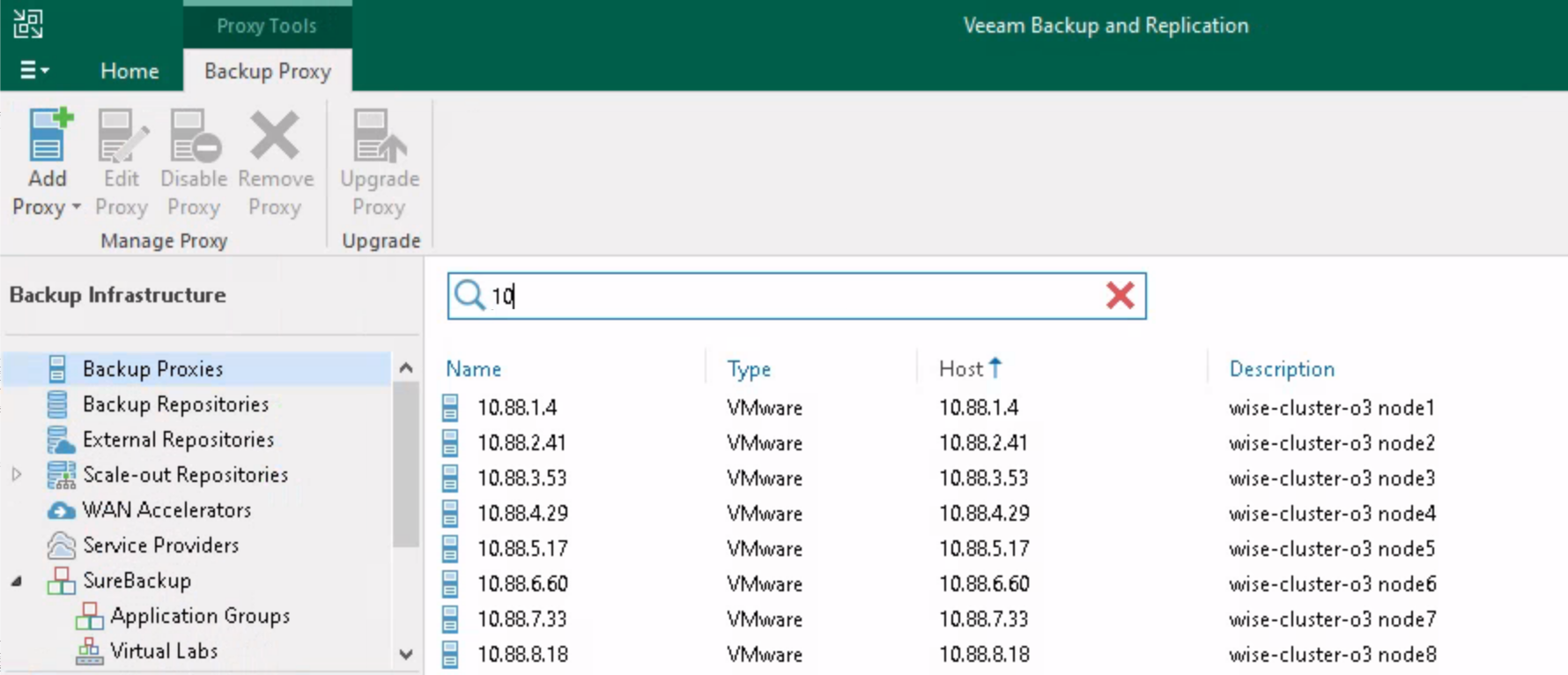The height and width of the screenshot is (675, 1568).
Task: Click the Scale-out Repositories node icon
Action: point(61,474)
